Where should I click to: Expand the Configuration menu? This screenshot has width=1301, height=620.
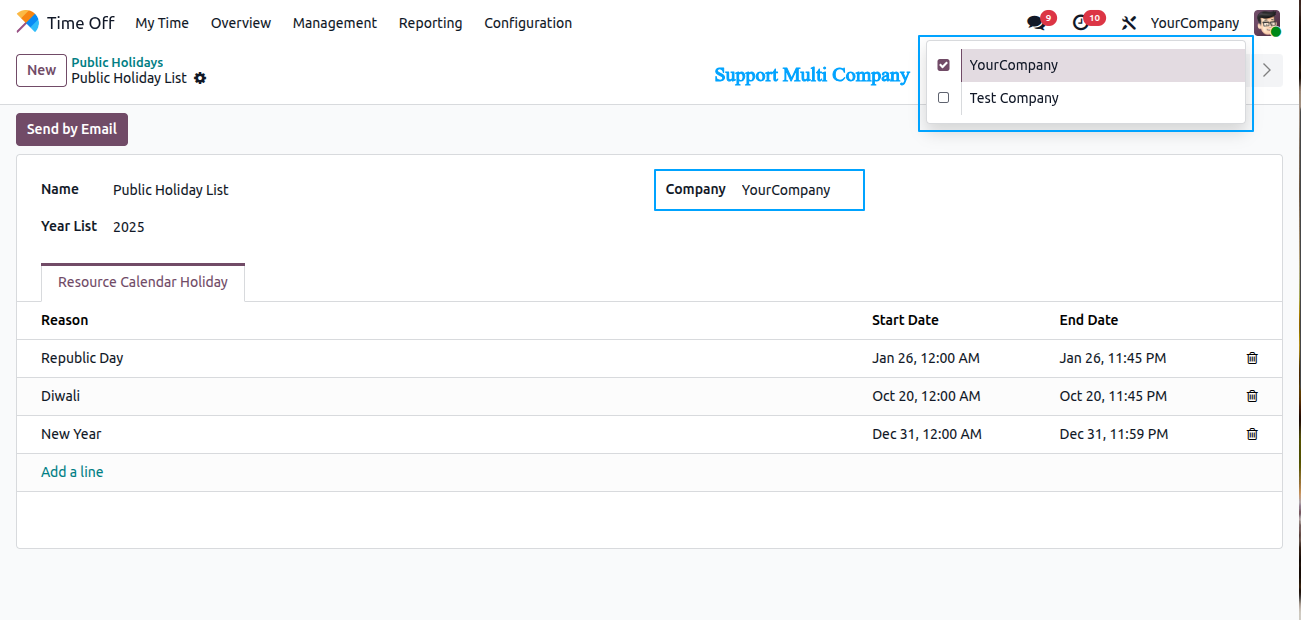pos(528,23)
